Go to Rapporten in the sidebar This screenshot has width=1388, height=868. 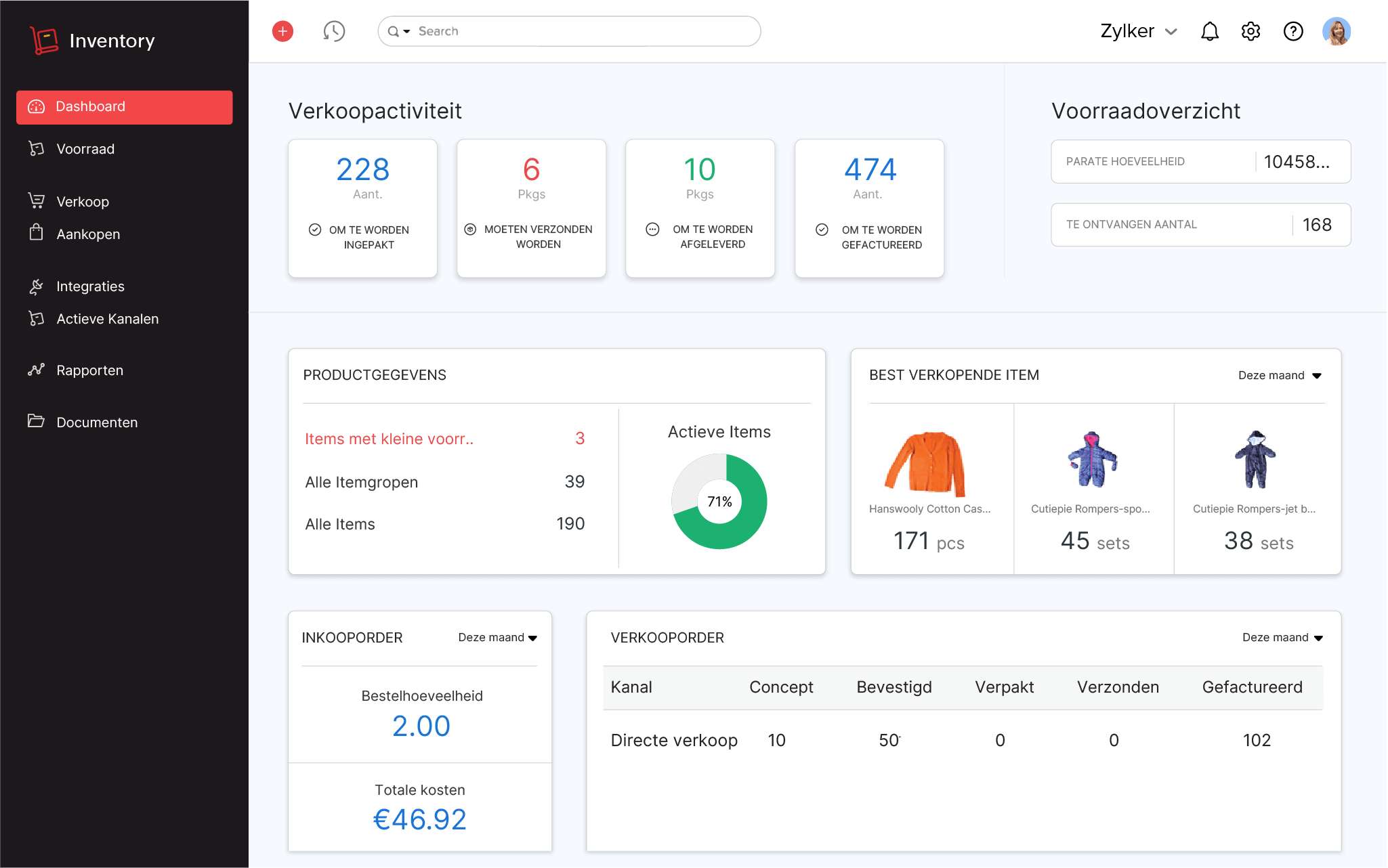pyautogui.click(x=89, y=370)
